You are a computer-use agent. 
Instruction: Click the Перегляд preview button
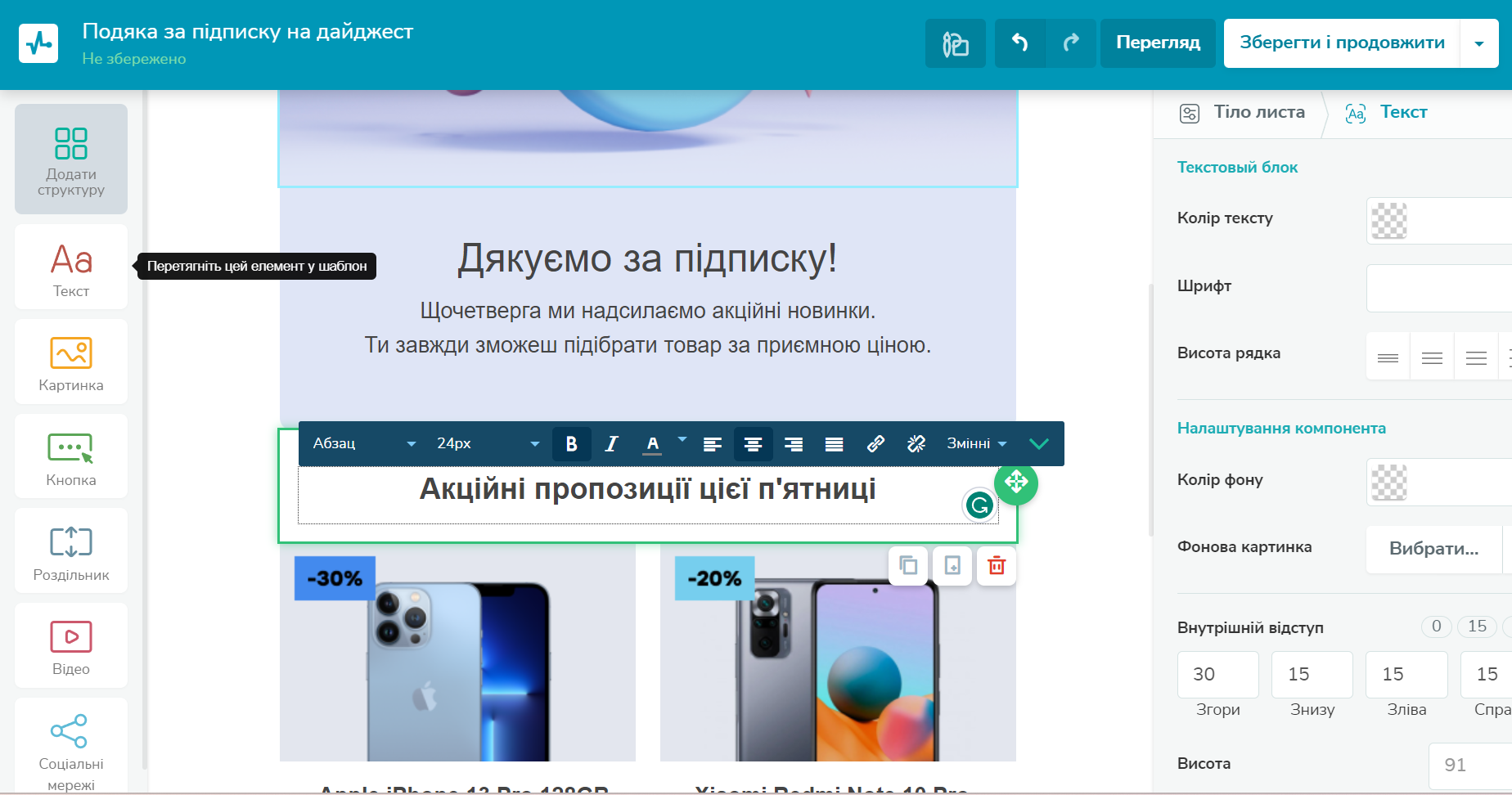tap(1158, 43)
